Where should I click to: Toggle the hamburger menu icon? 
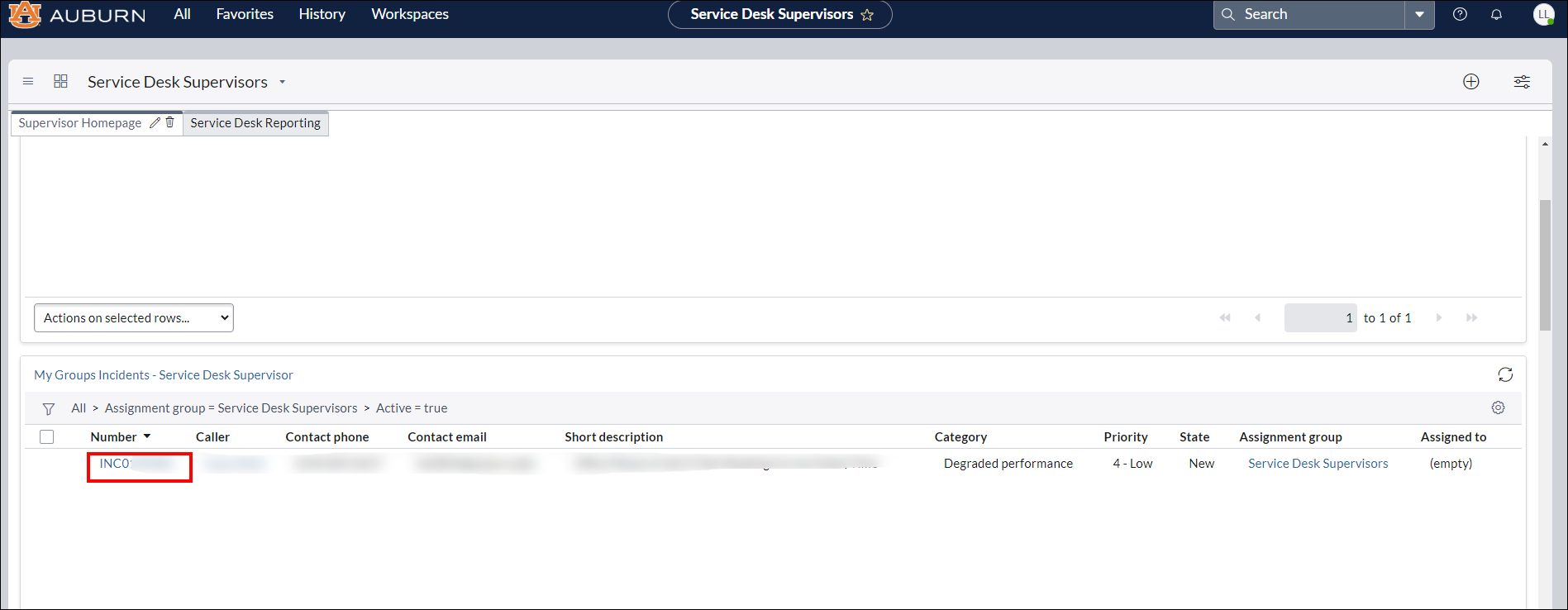coord(28,81)
